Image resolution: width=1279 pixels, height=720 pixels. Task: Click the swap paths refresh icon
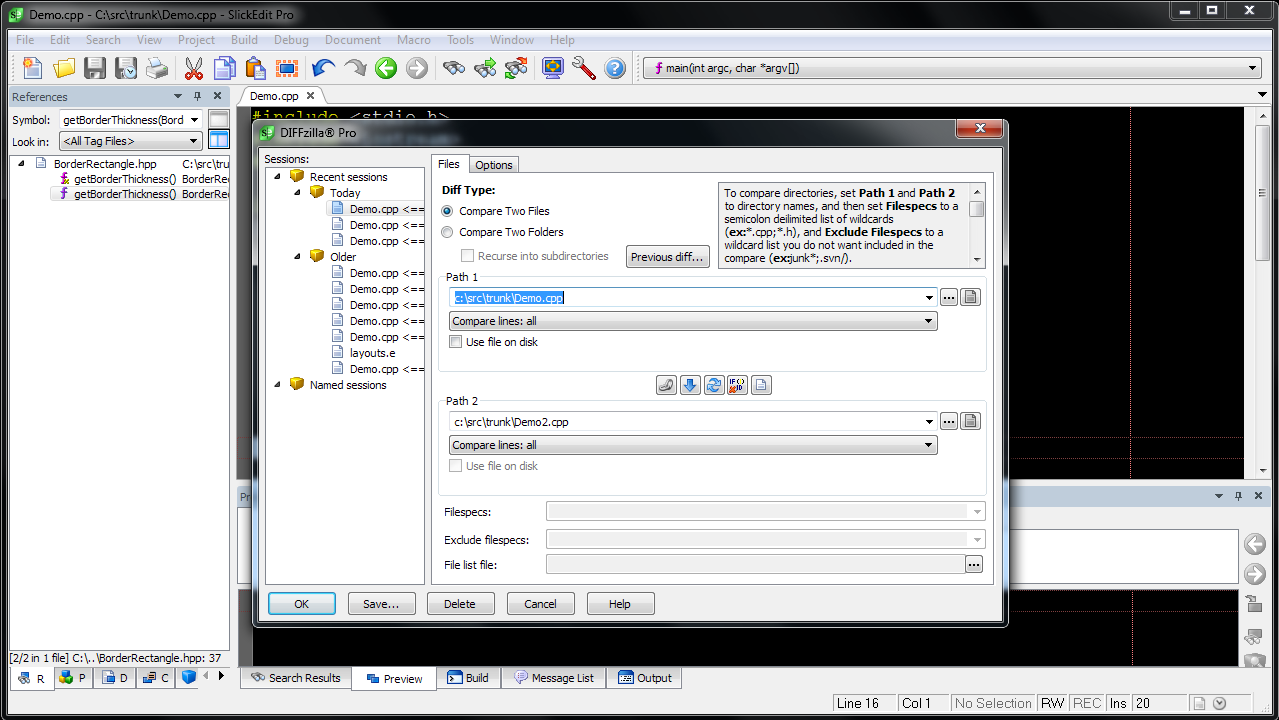[x=714, y=385]
